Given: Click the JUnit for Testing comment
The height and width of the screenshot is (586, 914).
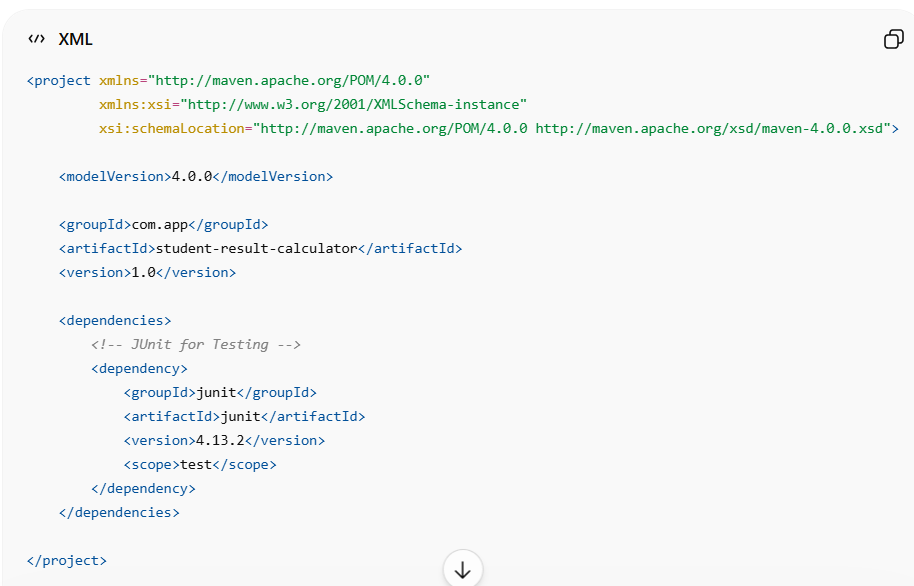Looking at the screenshot, I should (x=196, y=345).
